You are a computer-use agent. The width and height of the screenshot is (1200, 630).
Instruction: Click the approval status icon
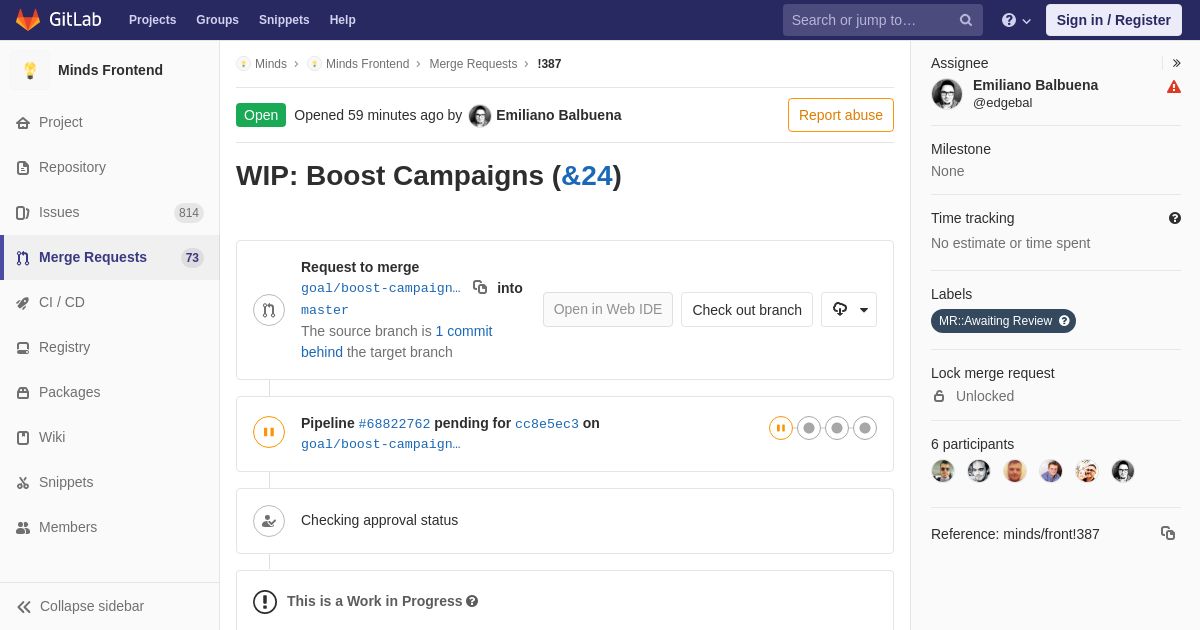pos(269,521)
